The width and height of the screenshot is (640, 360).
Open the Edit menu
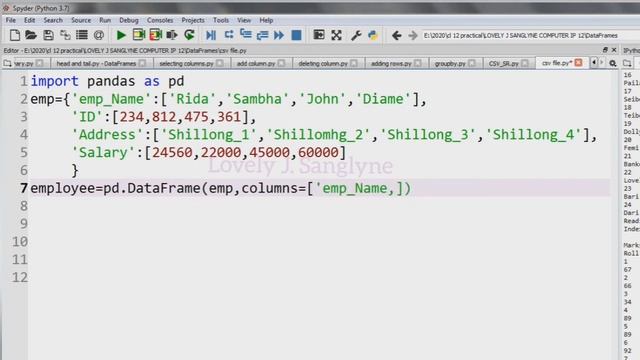pyautogui.click(x=29, y=20)
